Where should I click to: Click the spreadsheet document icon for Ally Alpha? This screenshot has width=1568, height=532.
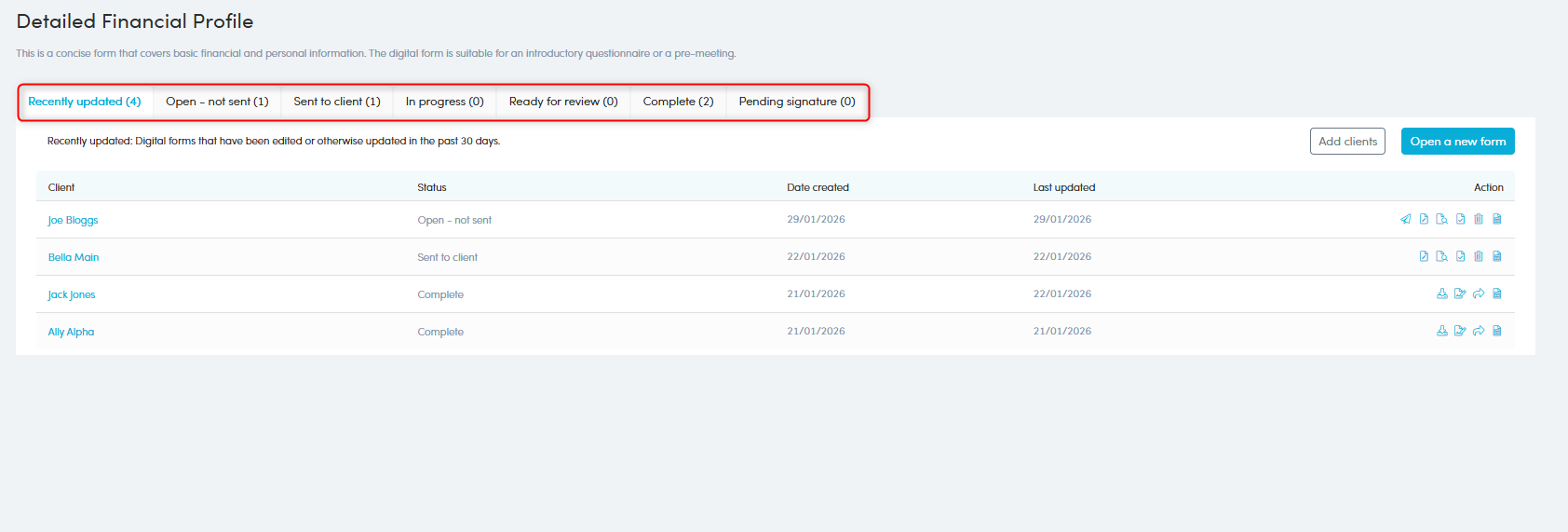[1497, 331]
